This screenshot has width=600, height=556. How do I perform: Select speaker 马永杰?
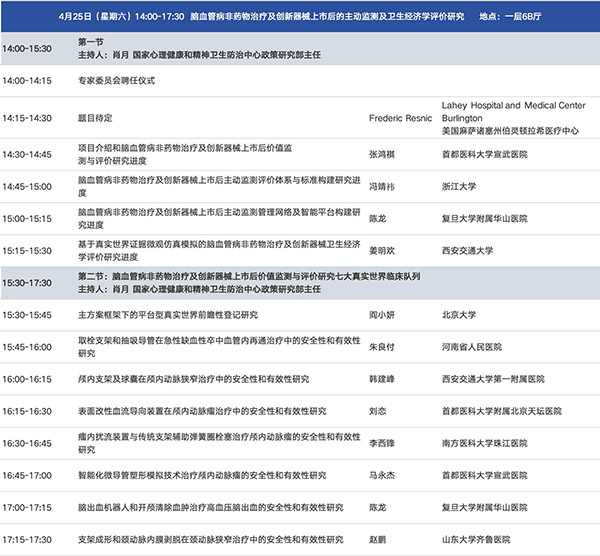(x=384, y=475)
